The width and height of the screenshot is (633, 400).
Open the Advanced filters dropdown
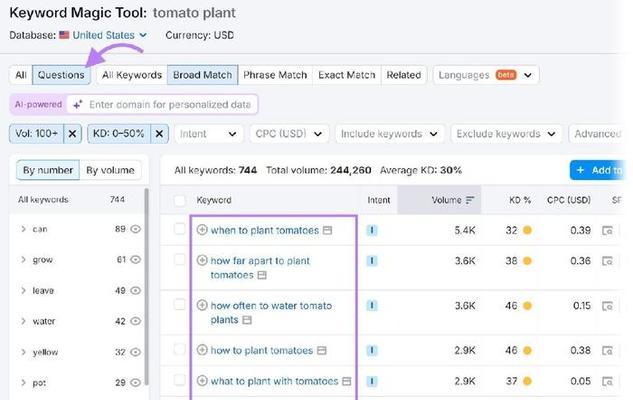click(597, 134)
